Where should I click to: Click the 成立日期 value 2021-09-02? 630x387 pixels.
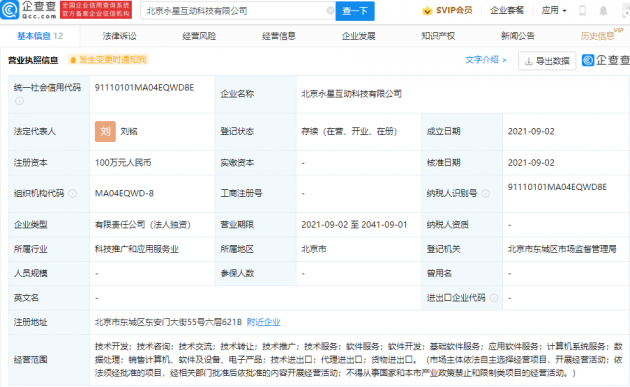pos(531,131)
